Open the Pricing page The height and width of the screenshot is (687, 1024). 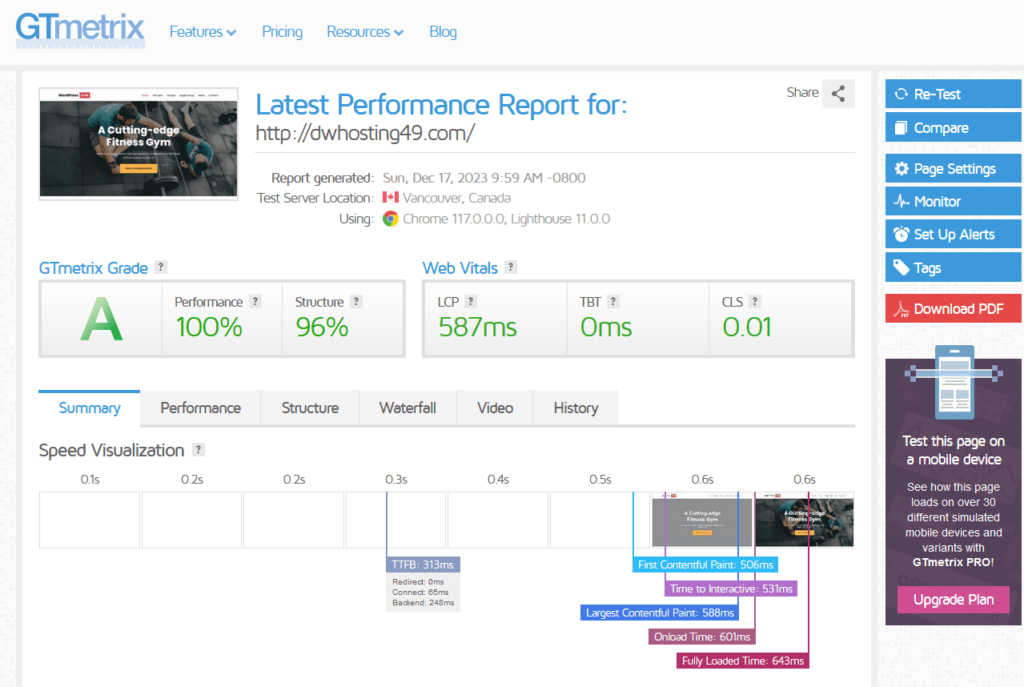click(x=282, y=31)
